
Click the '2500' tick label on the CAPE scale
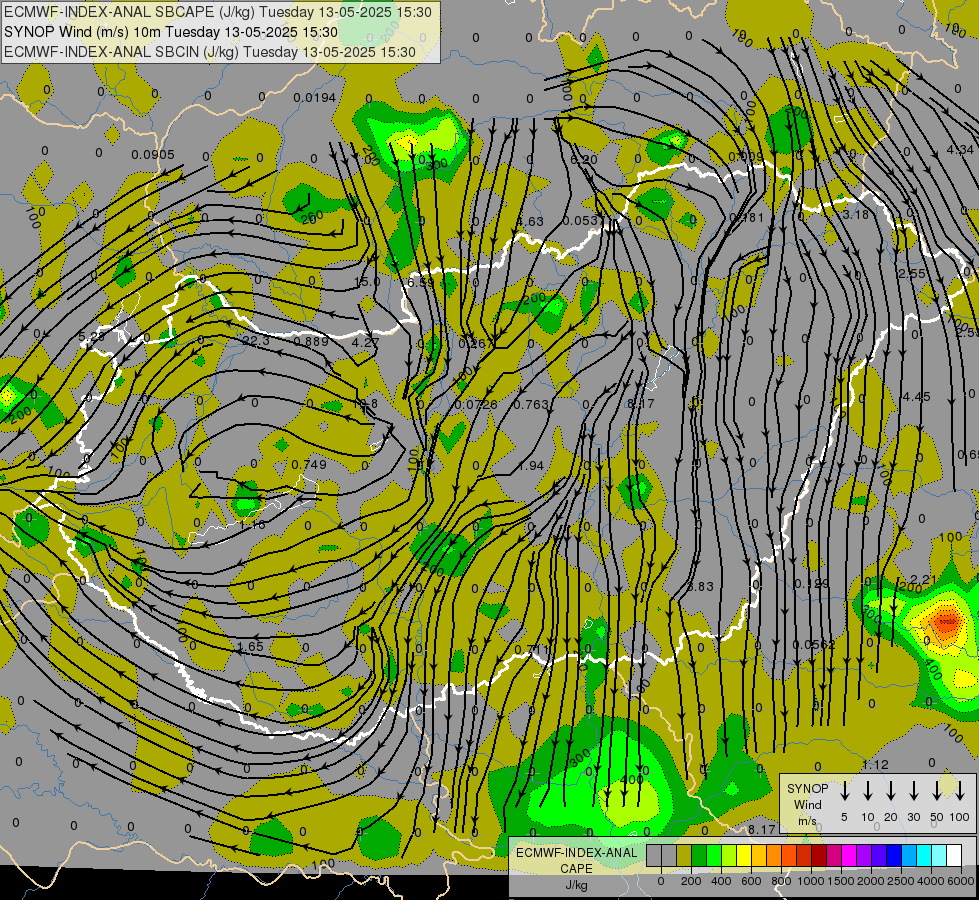click(901, 881)
